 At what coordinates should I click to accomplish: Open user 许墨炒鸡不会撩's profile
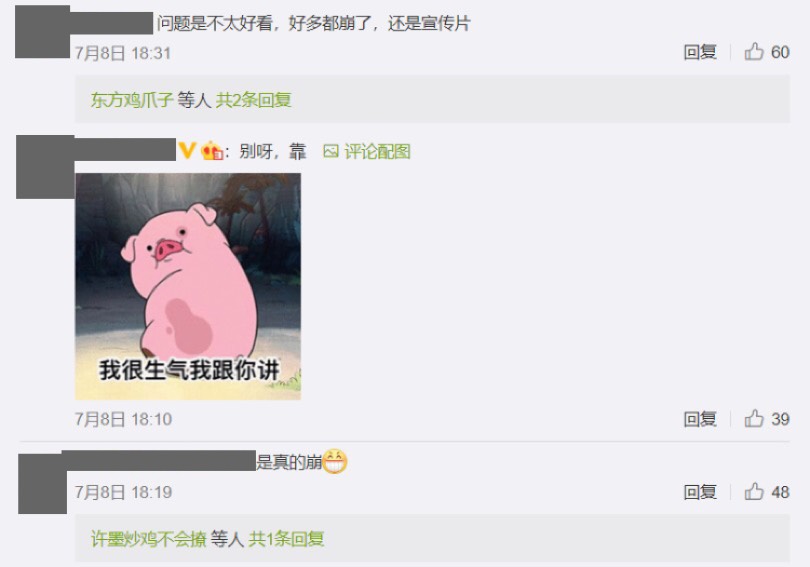coord(148,539)
